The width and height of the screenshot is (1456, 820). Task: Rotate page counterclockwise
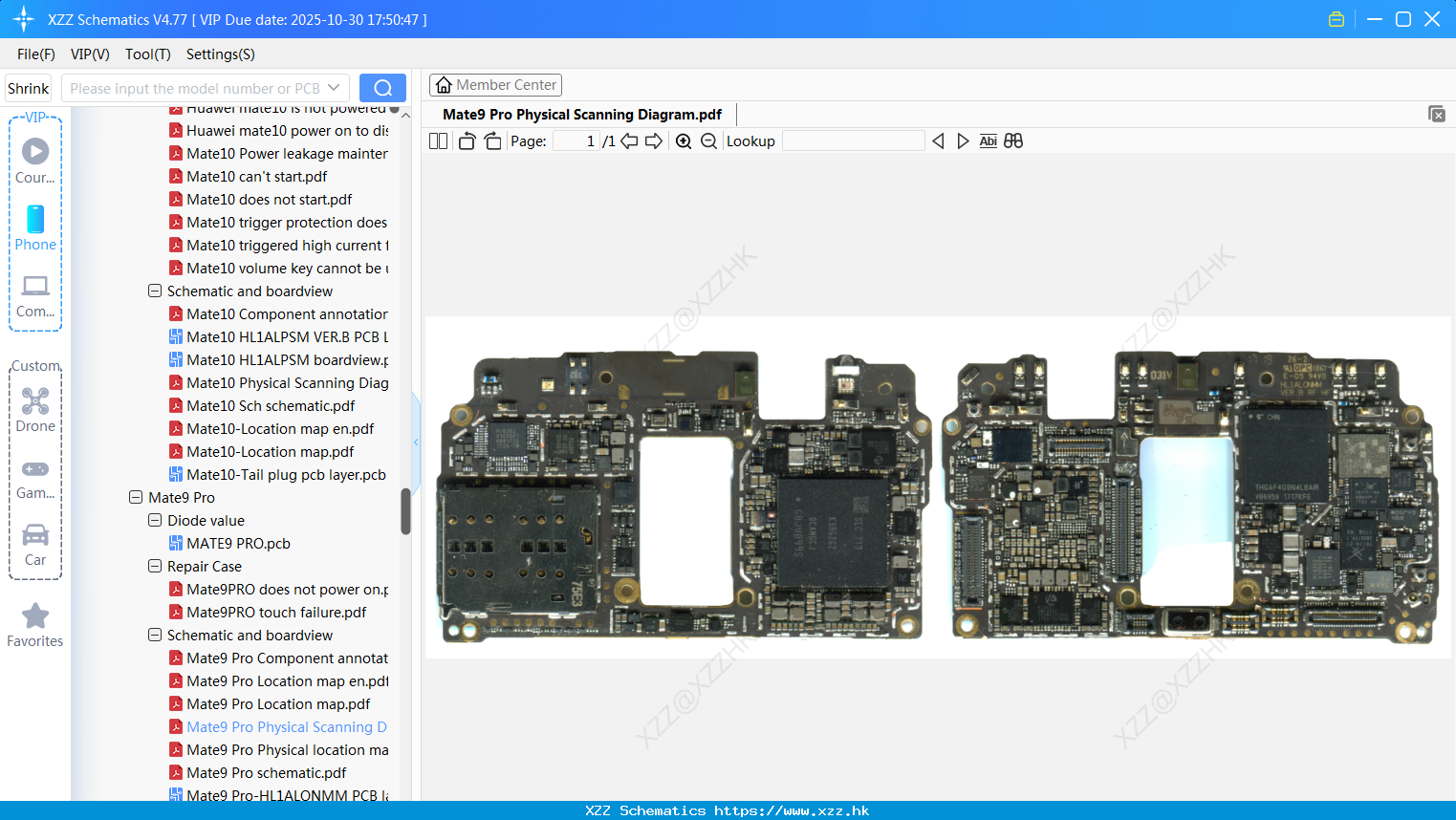pyautogui.click(x=467, y=141)
